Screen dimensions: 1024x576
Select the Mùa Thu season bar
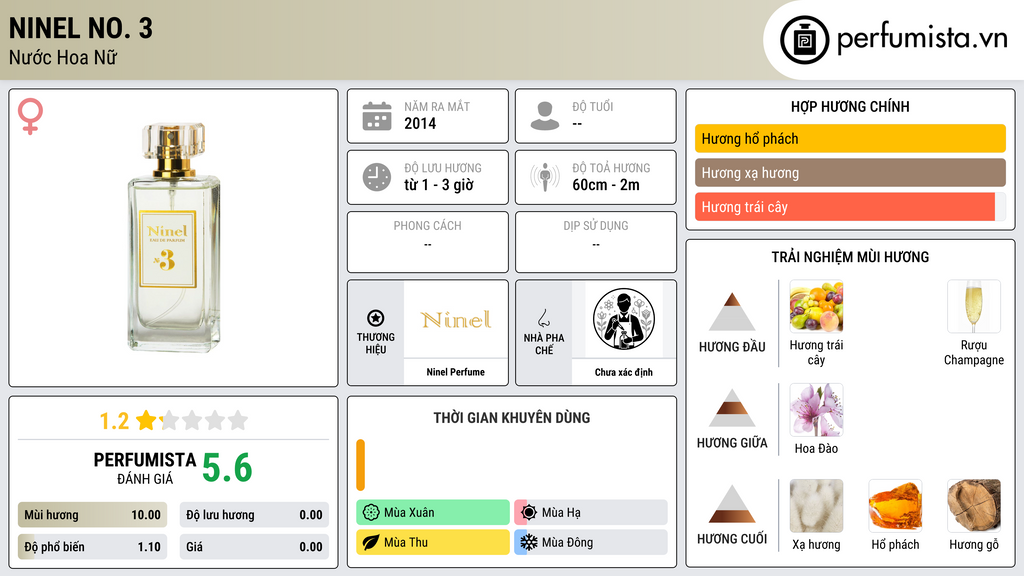433,542
